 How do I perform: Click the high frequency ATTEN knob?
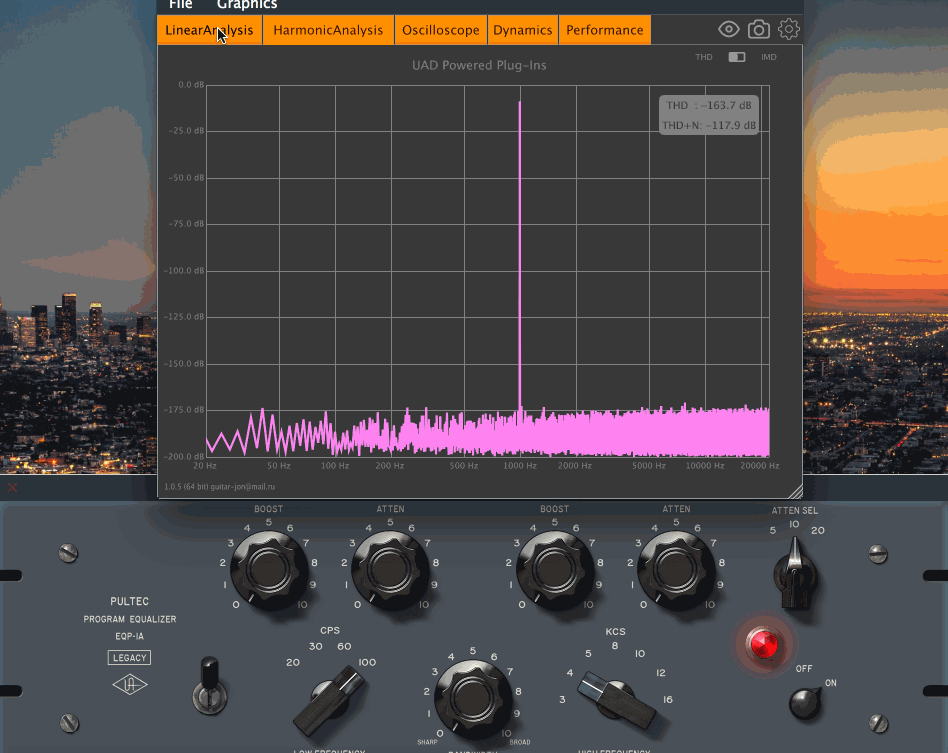676,569
